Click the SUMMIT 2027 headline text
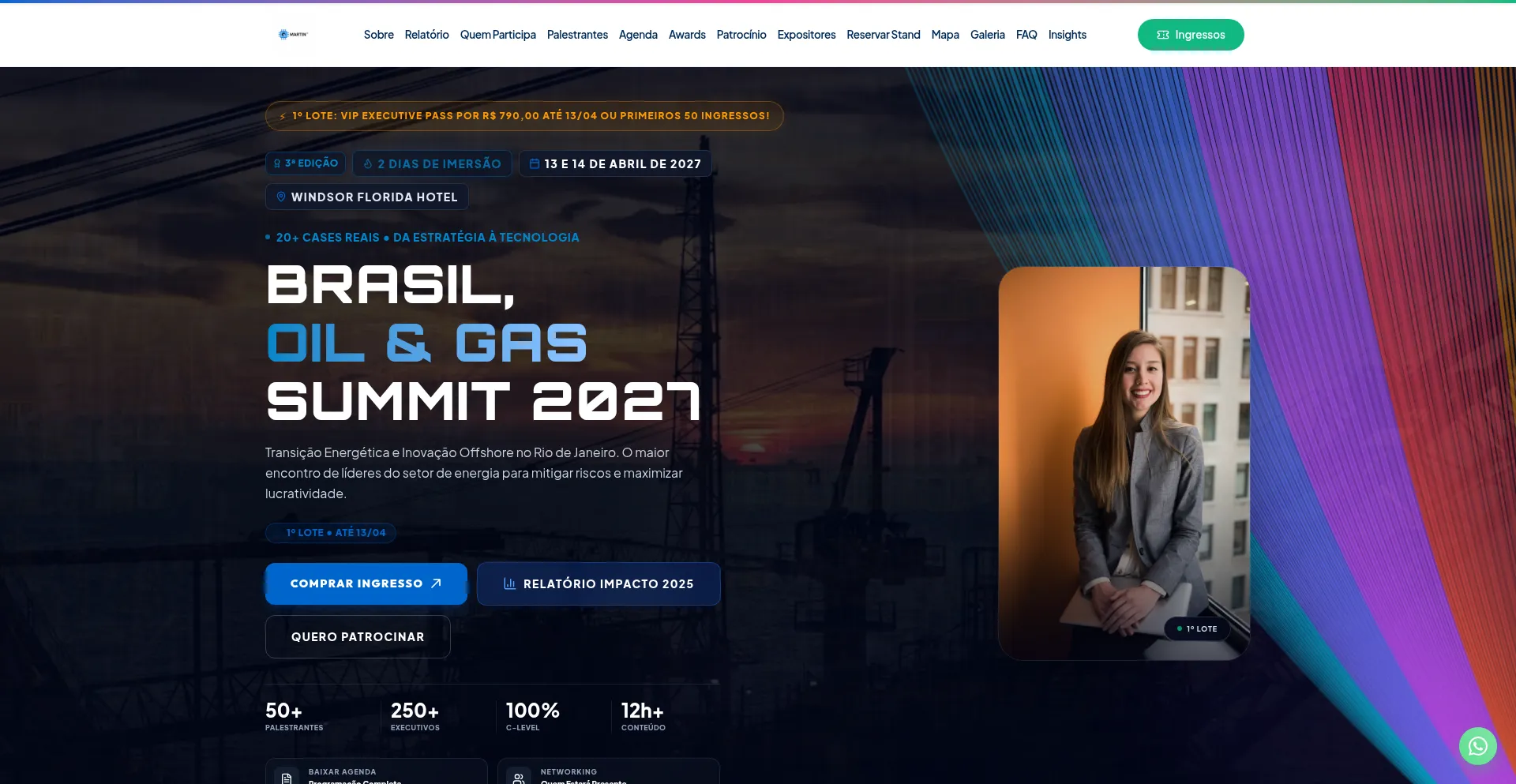Image resolution: width=1516 pixels, height=784 pixels. click(483, 401)
